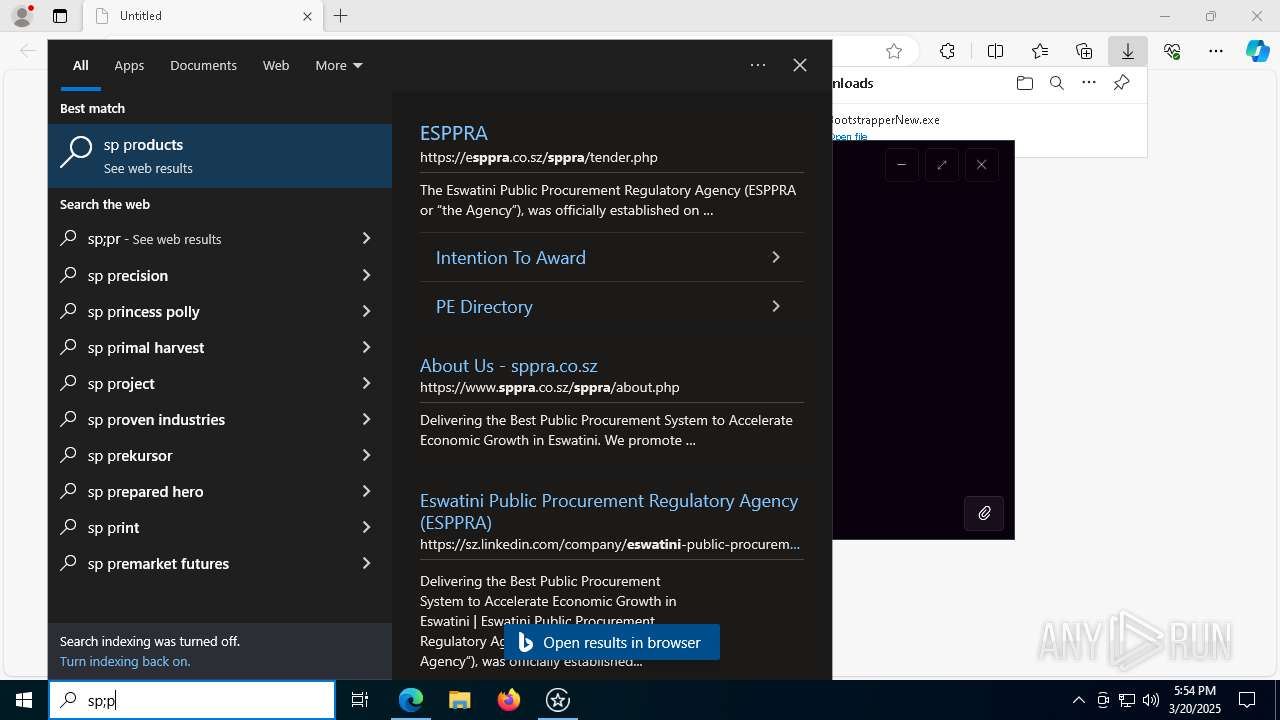Search downloads magnifier icon
This screenshot has height=720, width=1280.
click(1056, 83)
